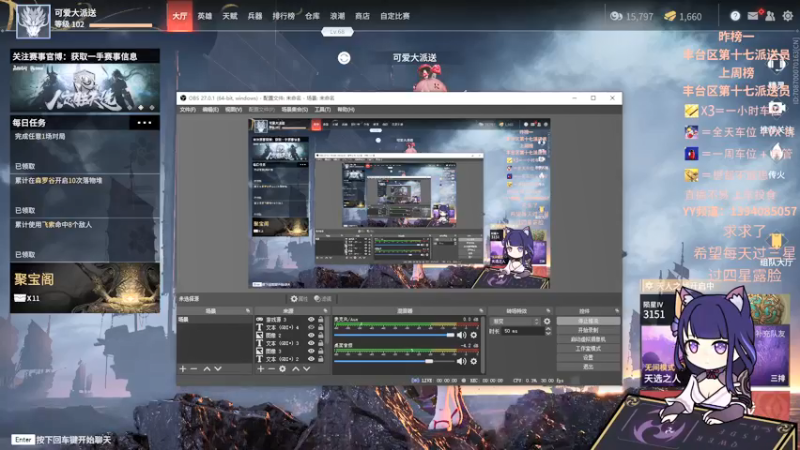Click desktop audio volume slider handle

(x=429, y=361)
